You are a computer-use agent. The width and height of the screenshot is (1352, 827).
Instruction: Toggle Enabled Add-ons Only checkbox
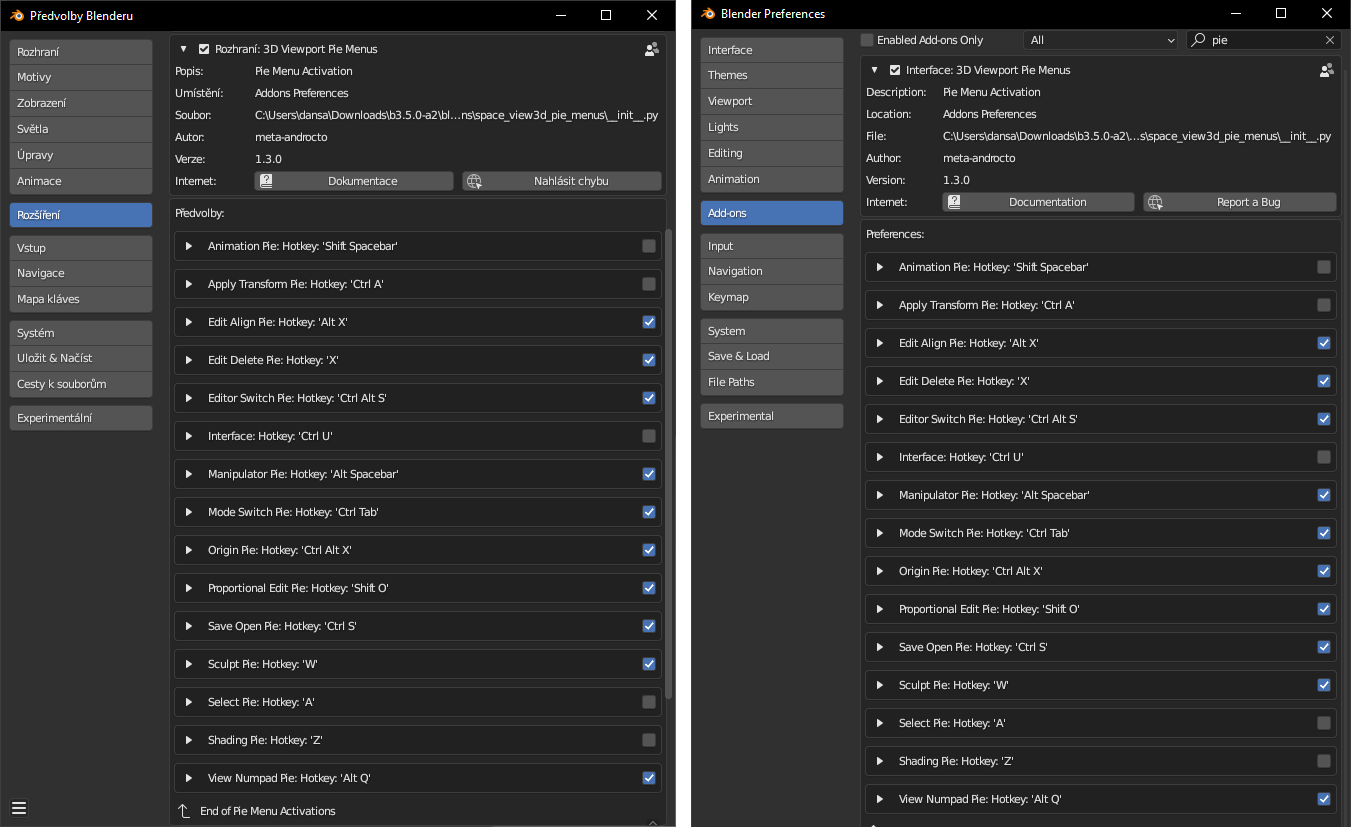click(868, 40)
